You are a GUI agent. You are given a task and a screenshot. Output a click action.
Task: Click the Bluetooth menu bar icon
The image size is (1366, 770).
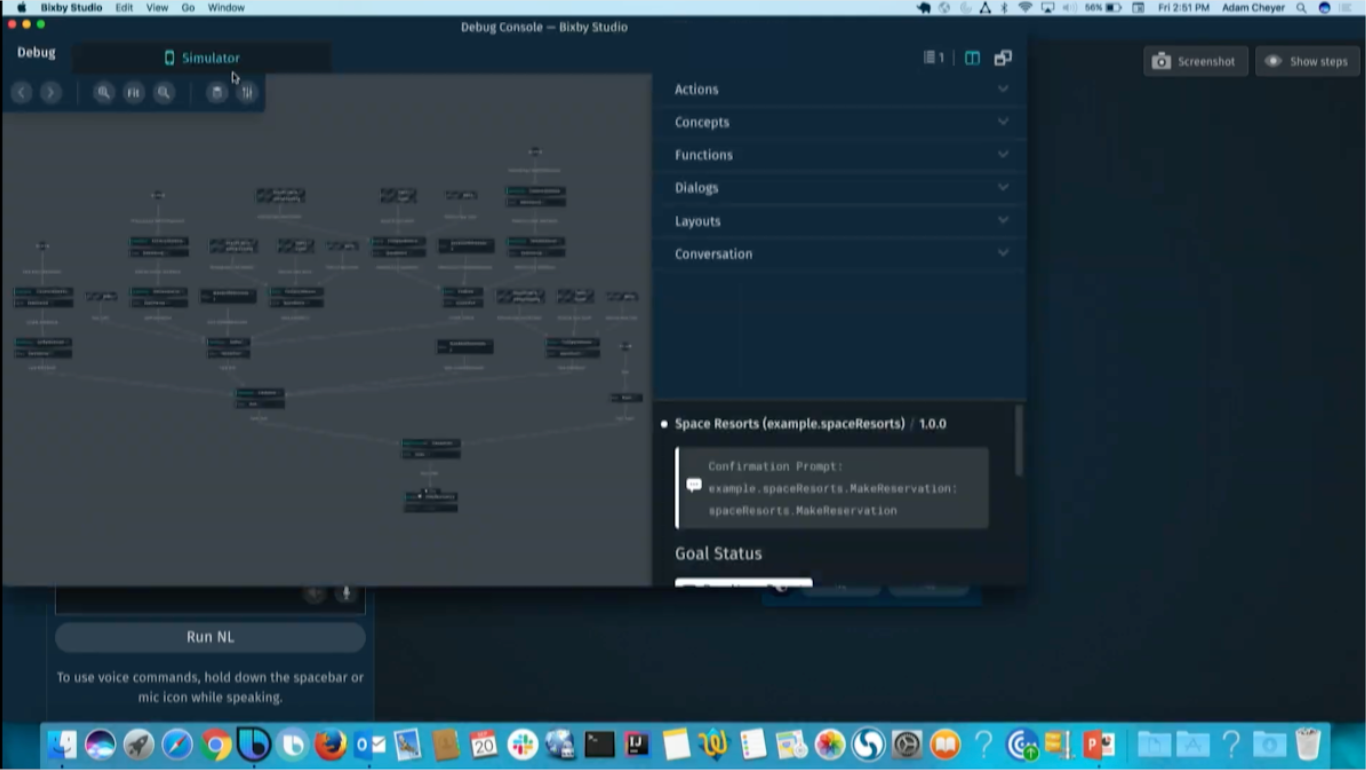click(x=1005, y=7)
